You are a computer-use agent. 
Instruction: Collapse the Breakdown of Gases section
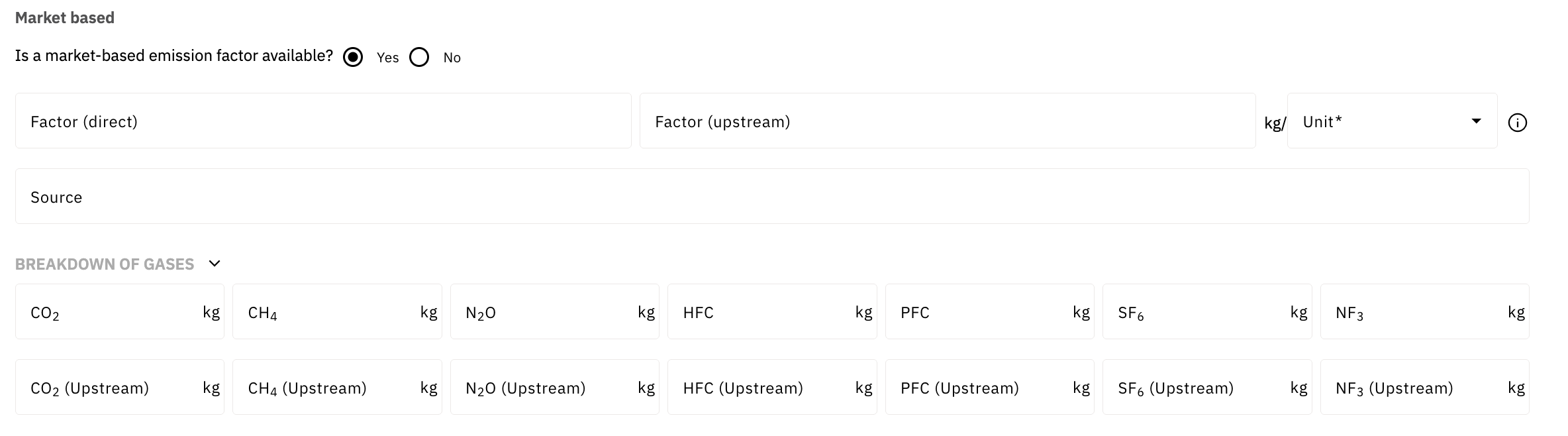(214, 264)
